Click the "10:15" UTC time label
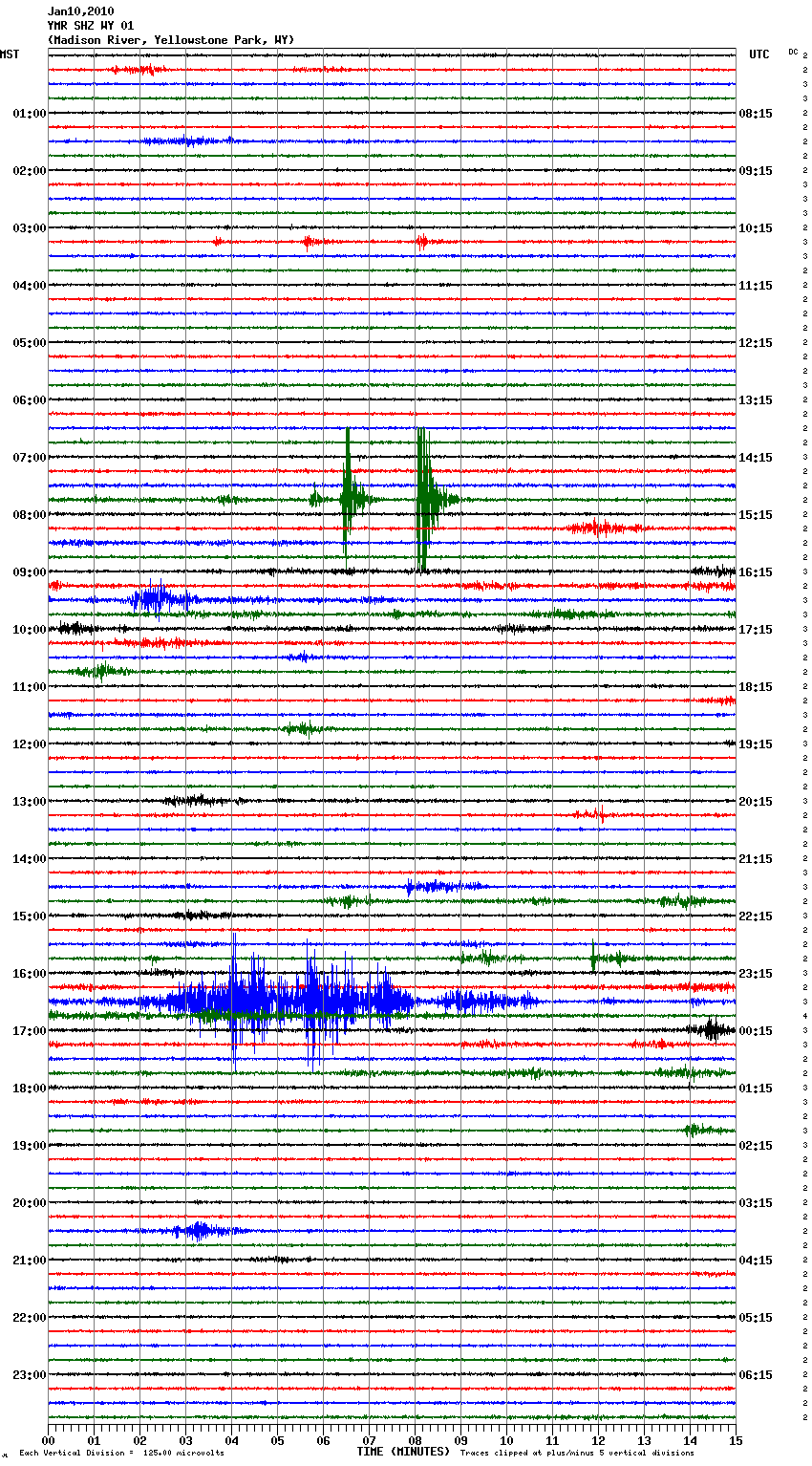 756,228
